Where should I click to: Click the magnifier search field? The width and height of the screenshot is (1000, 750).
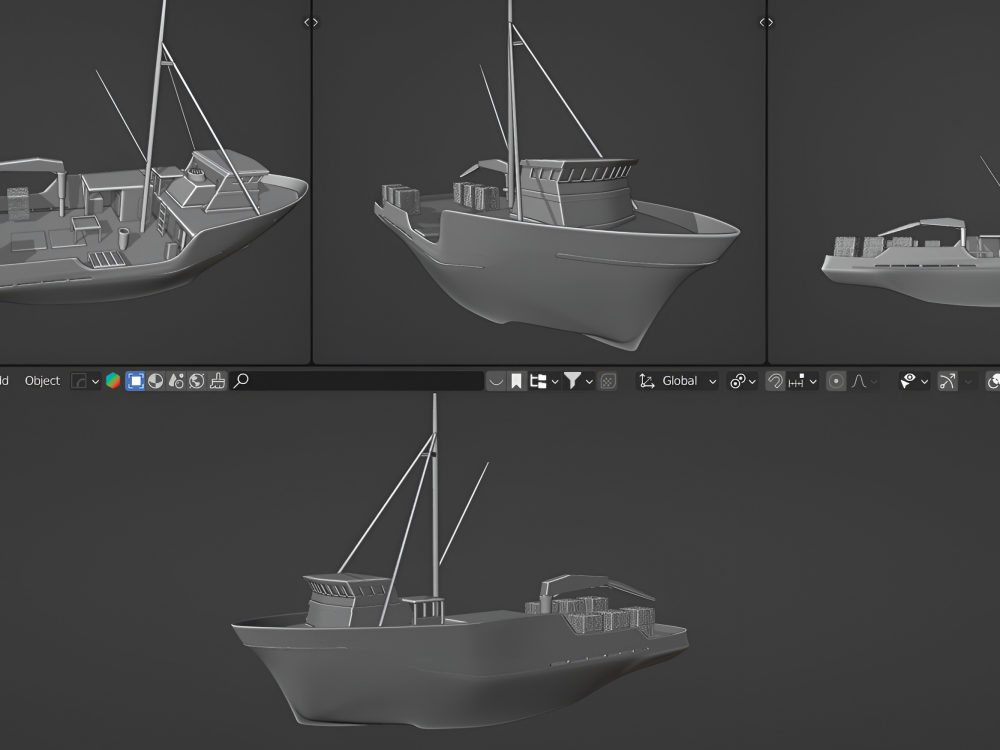[x=357, y=381]
